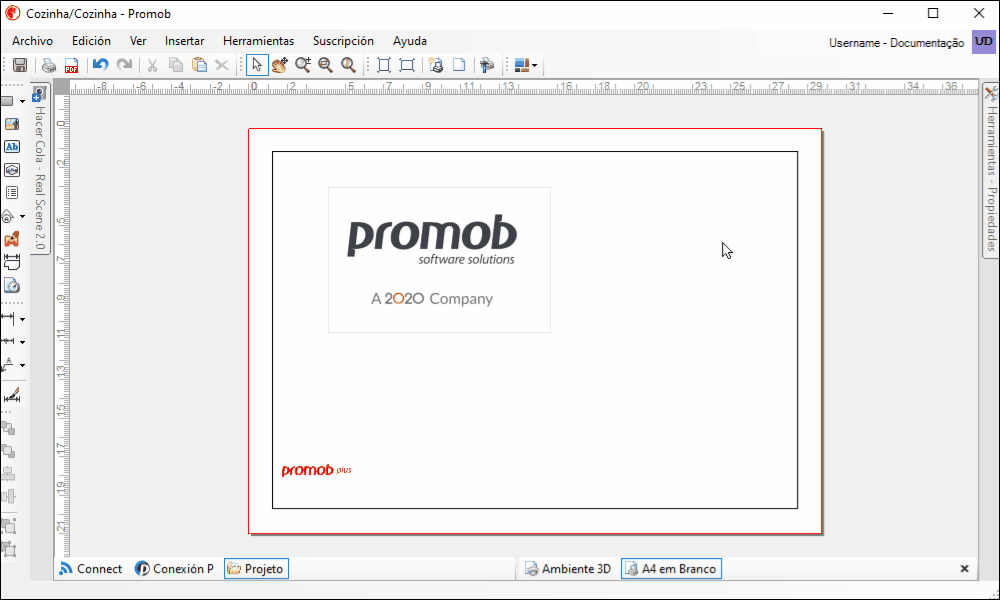Click the Save floppy disk icon
The width and height of the screenshot is (1000, 600).
[20, 65]
